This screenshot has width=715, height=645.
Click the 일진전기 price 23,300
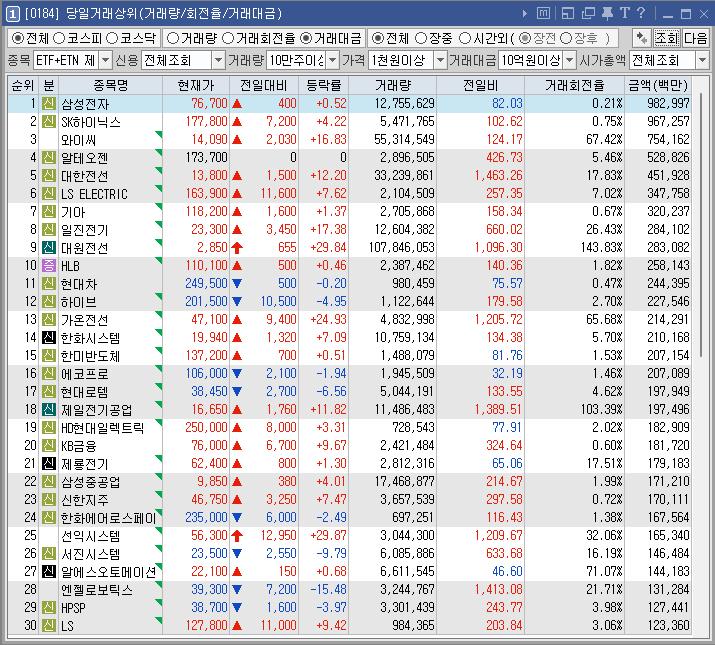tap(209, 229)
